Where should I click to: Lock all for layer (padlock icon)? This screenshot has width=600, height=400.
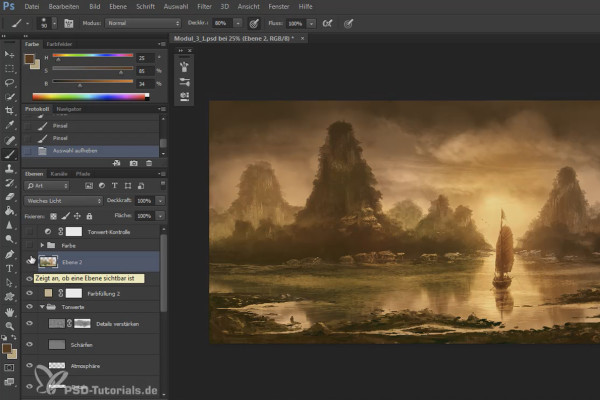[x=89, y=216]
